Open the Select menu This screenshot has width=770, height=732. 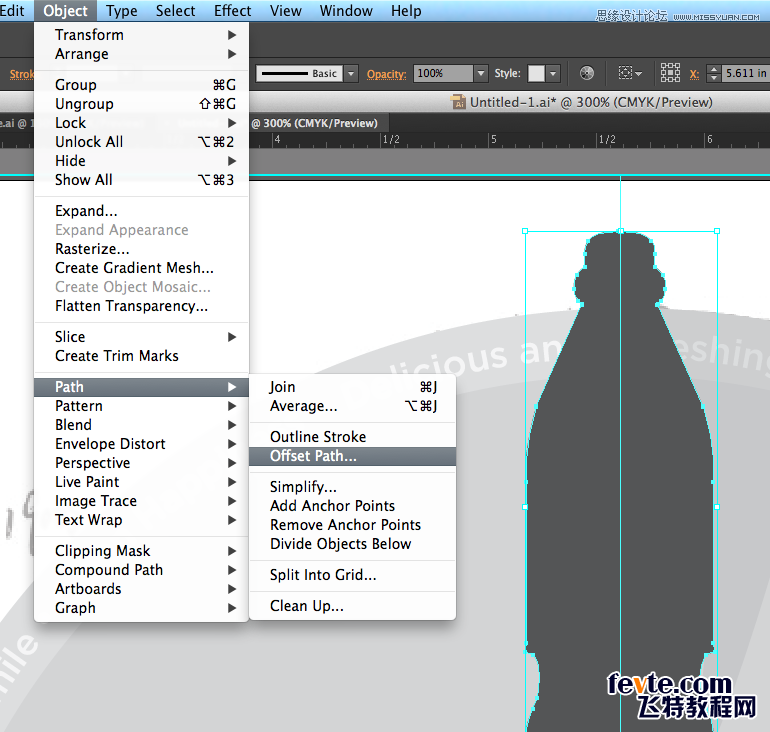click(175, 11)
